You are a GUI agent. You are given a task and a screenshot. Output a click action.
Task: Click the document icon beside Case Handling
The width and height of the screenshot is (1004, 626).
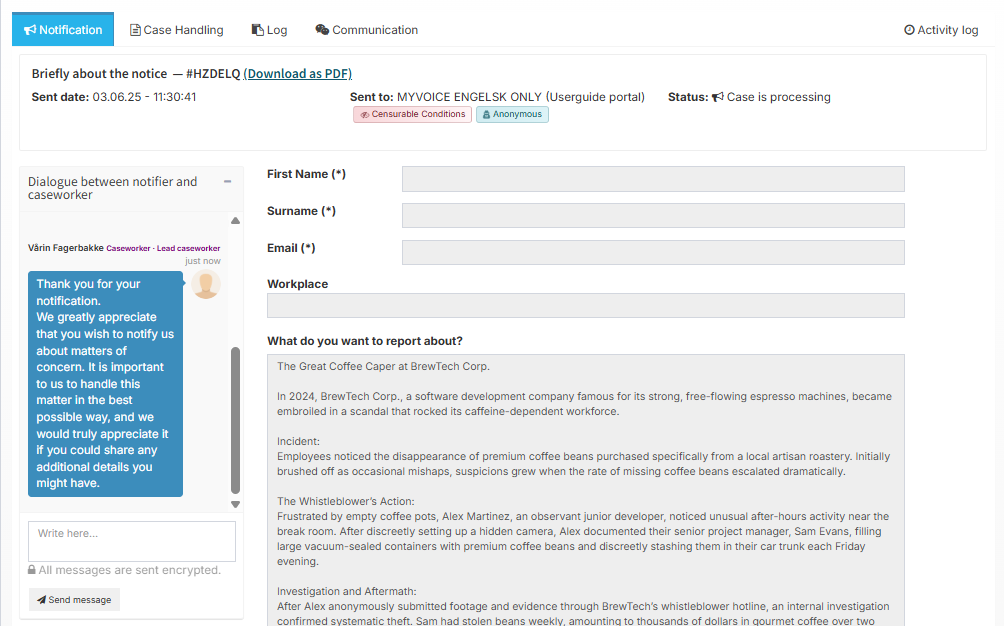click(135, 30)
